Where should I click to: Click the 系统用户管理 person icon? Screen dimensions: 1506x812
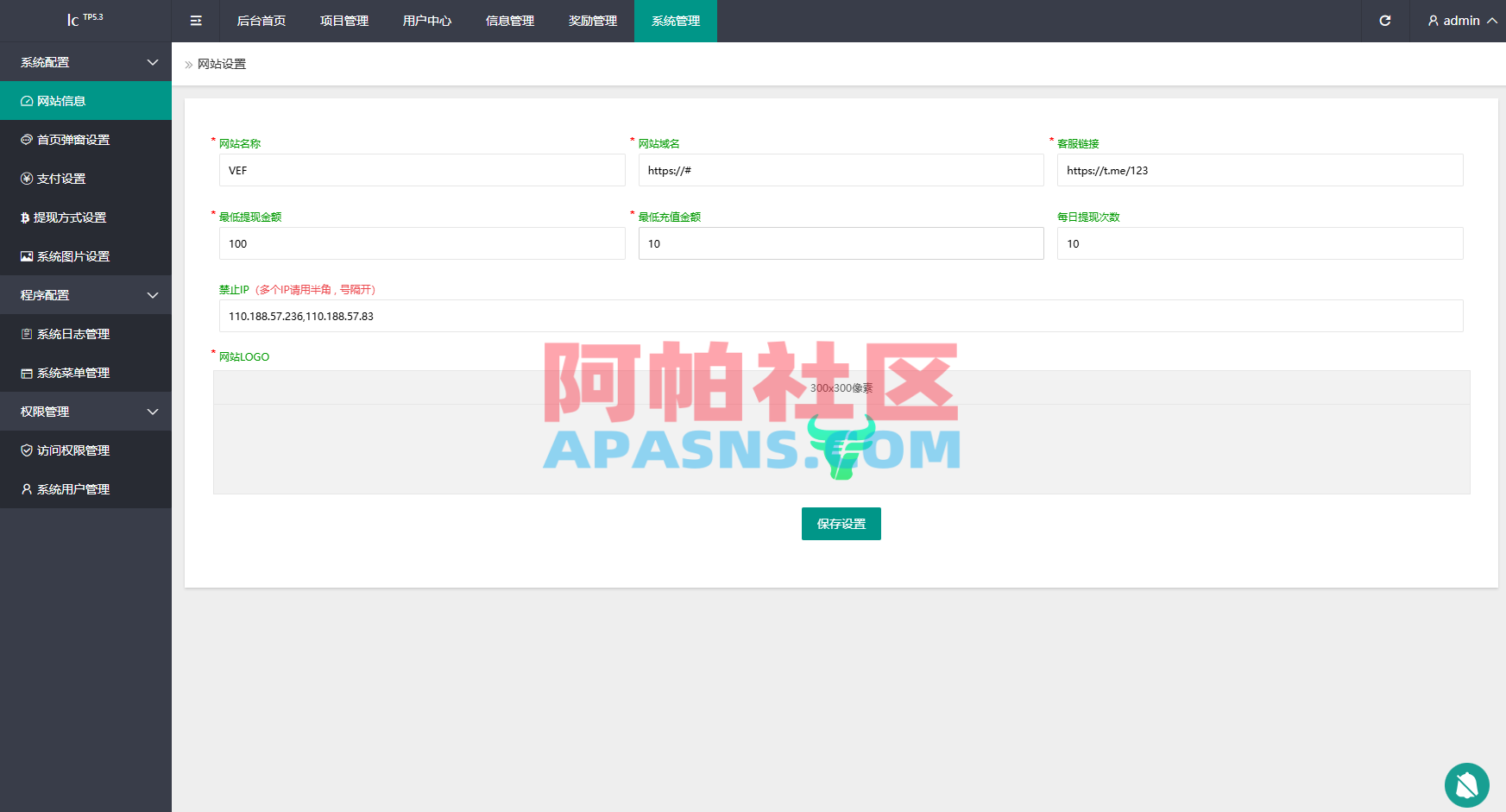pos(27,489)
